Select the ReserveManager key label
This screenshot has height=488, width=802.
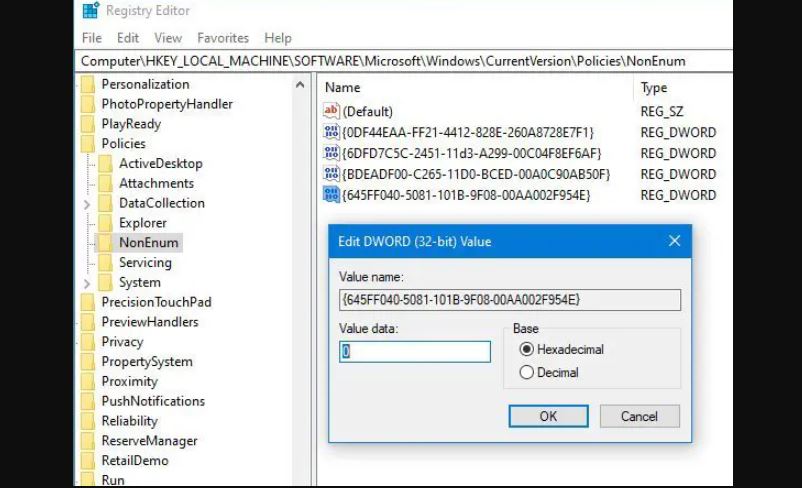tap(149, 441)
